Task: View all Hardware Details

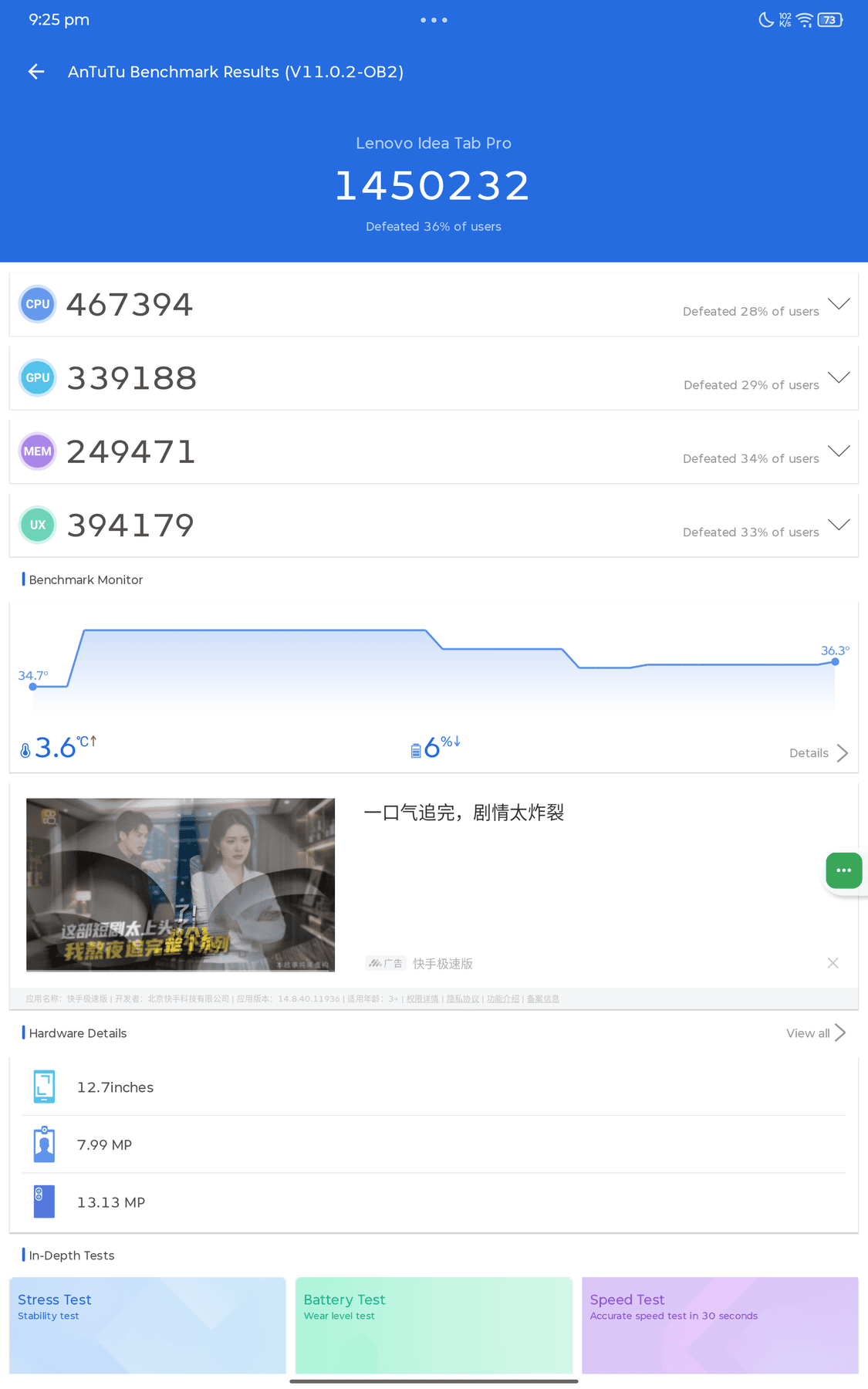Action: point(816,1033)
